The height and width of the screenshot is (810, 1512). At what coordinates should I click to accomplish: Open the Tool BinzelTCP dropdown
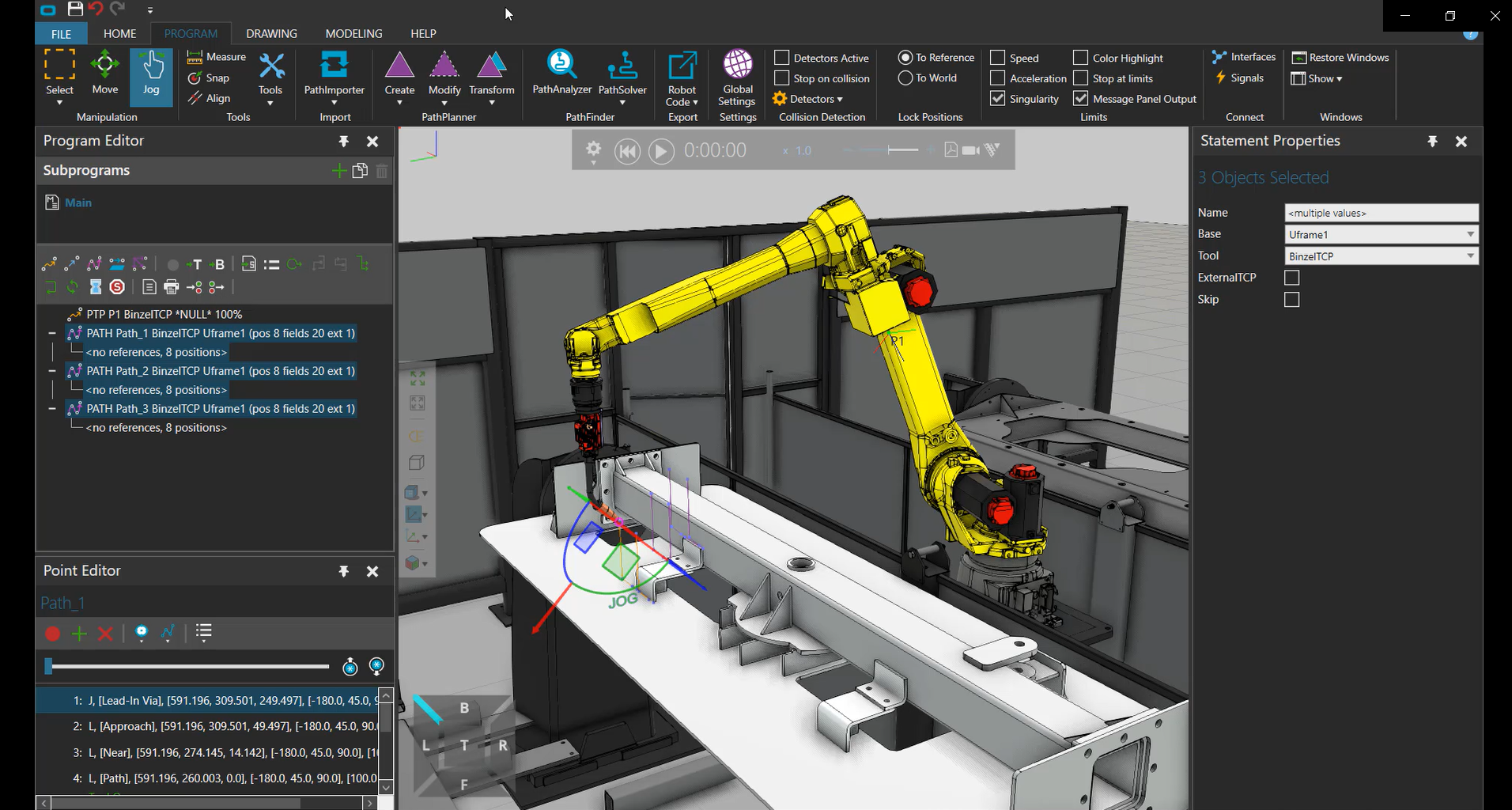[1382, 256]
